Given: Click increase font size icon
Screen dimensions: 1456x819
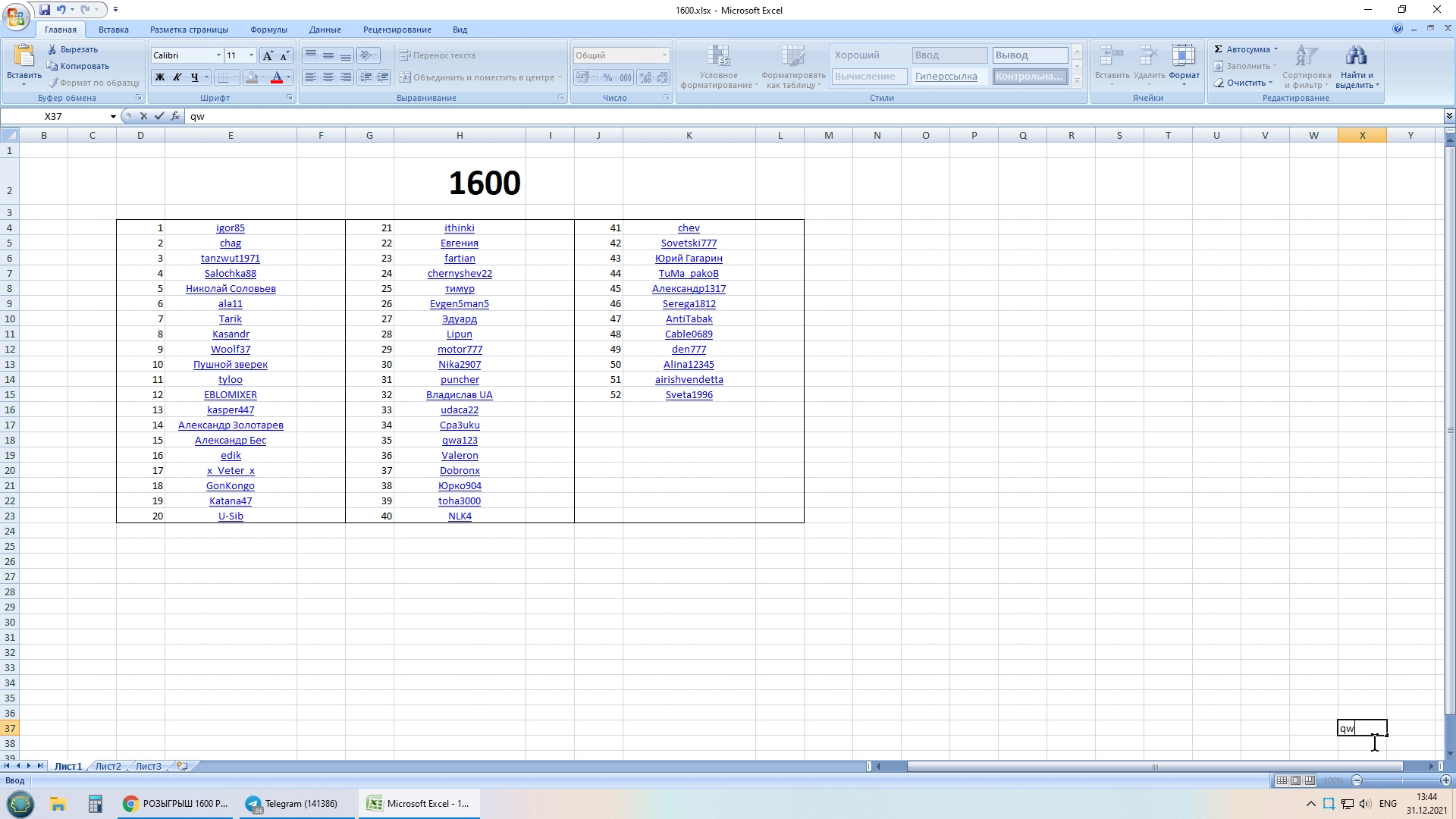Looking at the screenshot, I should coord(268,55).
